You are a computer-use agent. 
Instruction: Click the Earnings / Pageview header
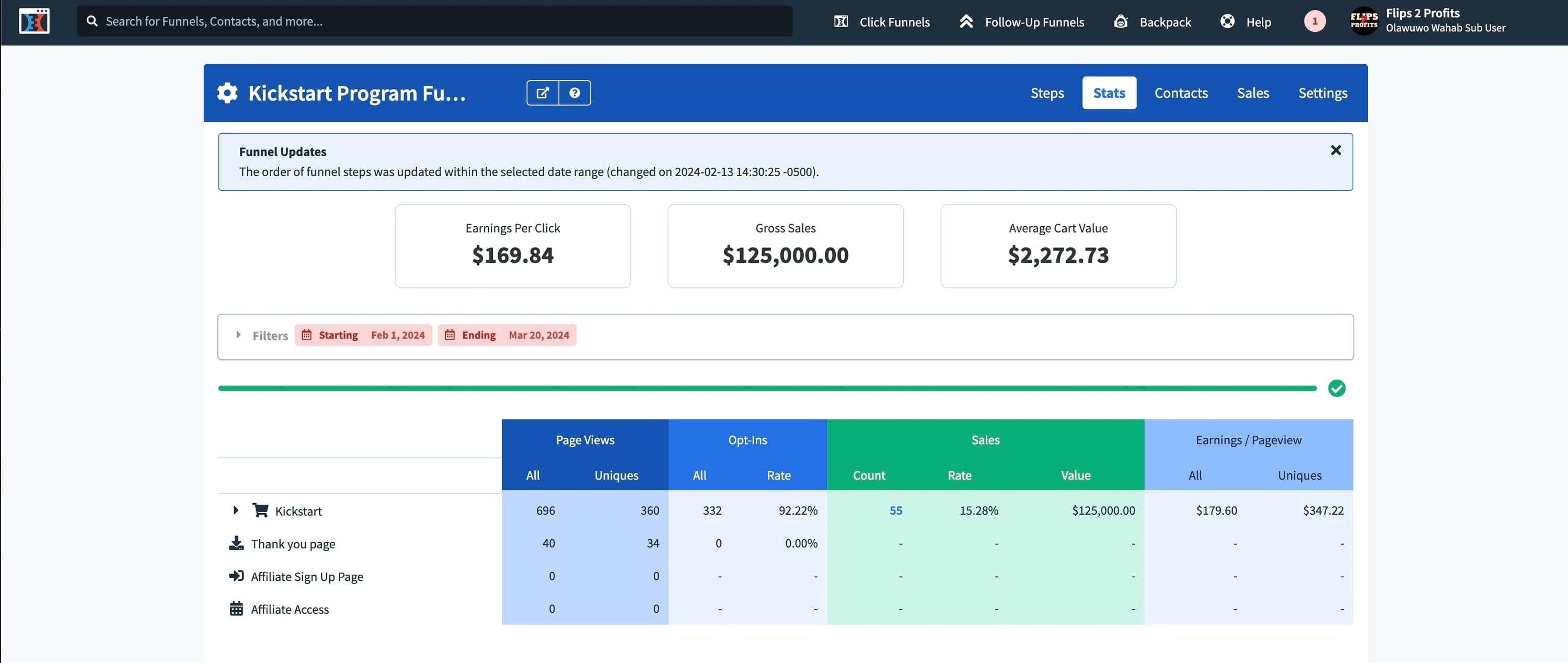click(x=1249, y=440)
